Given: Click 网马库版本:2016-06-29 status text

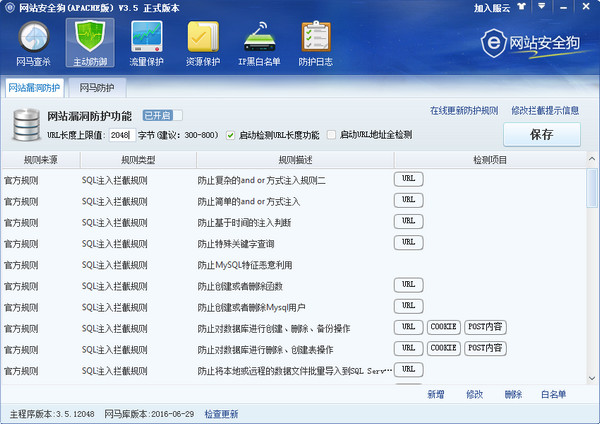Looking at the screenshot, I should click(x=149, y=414).
